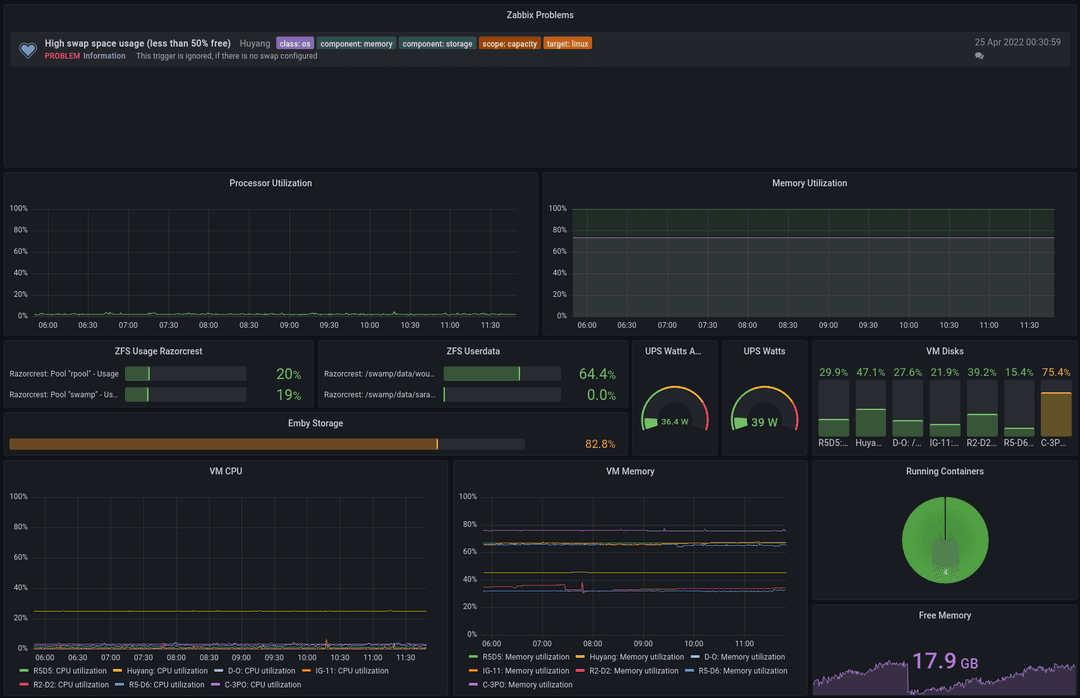Click the heart severity icon beside the swap problem

28,49
